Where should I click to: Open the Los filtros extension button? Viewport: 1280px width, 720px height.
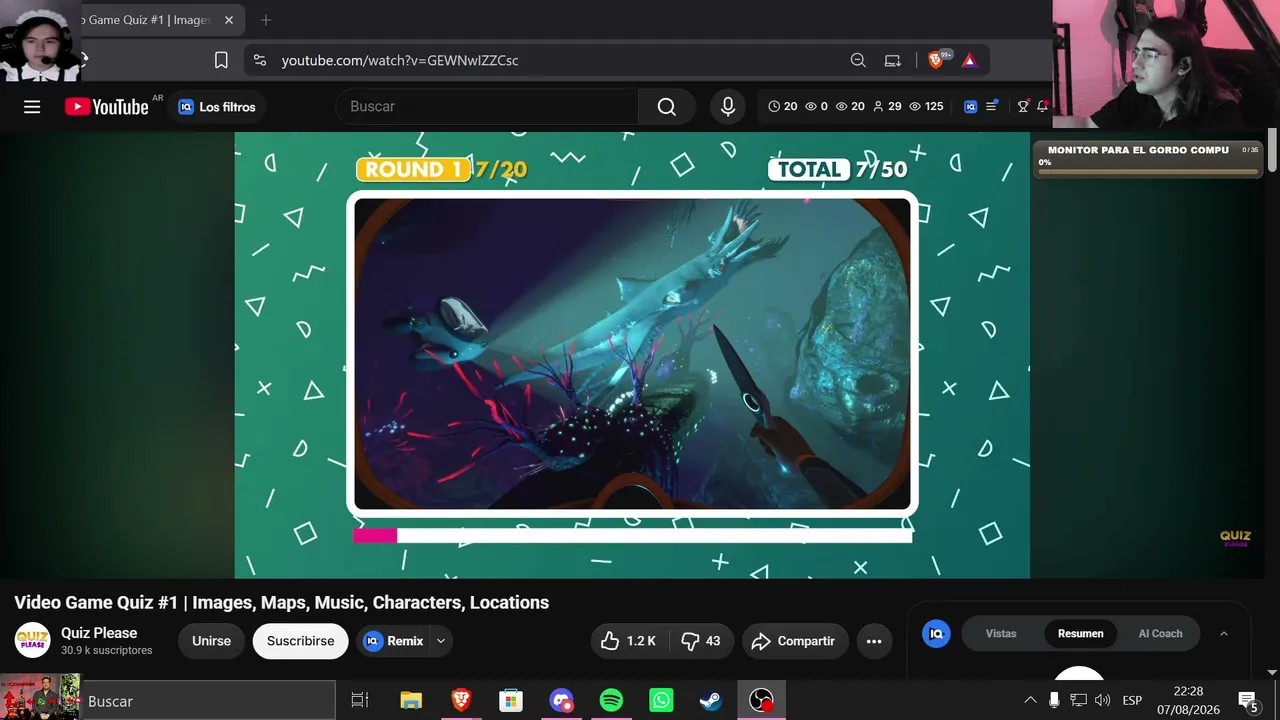pyautogui.click(x=216, y=107)
